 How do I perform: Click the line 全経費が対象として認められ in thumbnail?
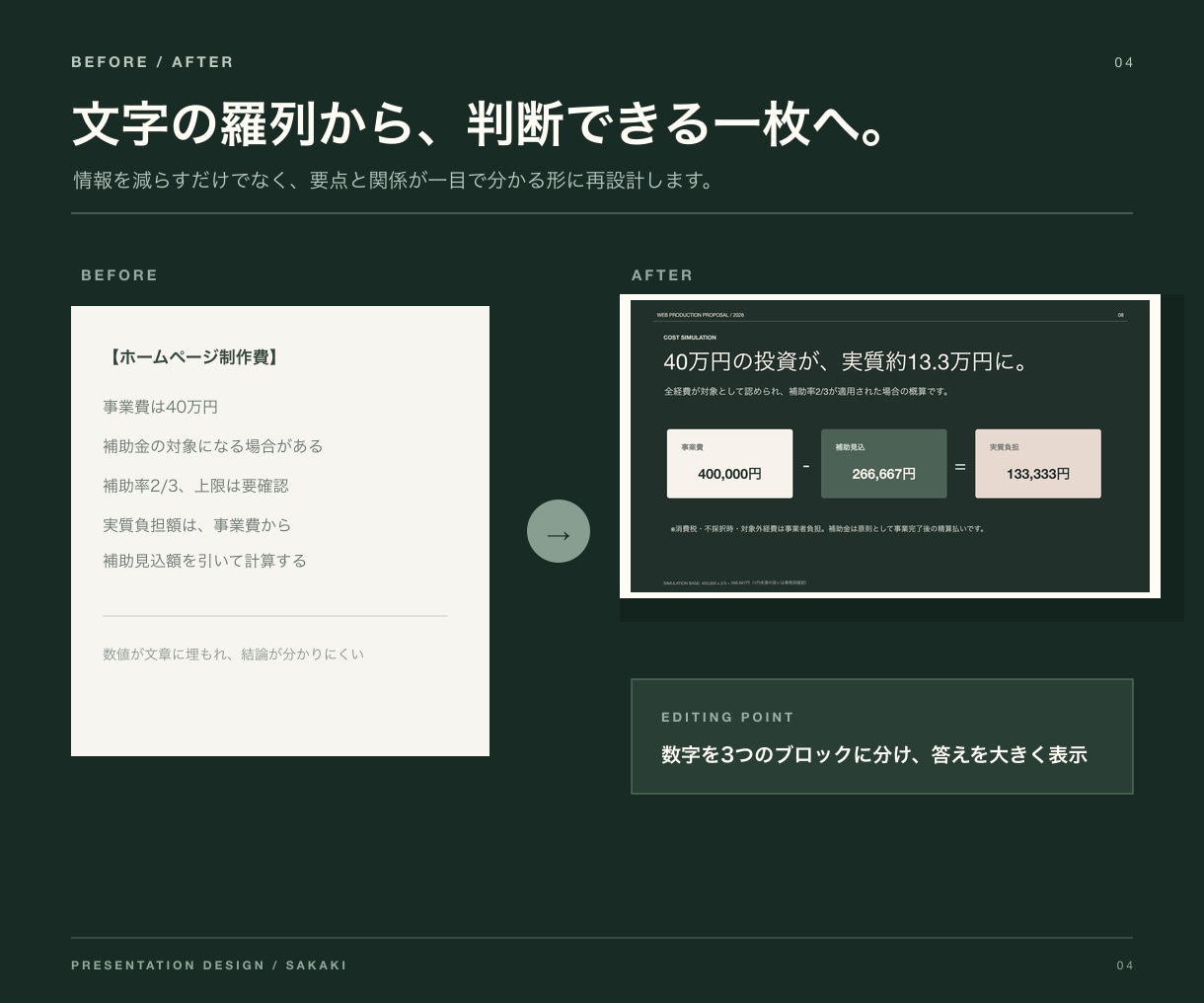[x=806, y=392]
